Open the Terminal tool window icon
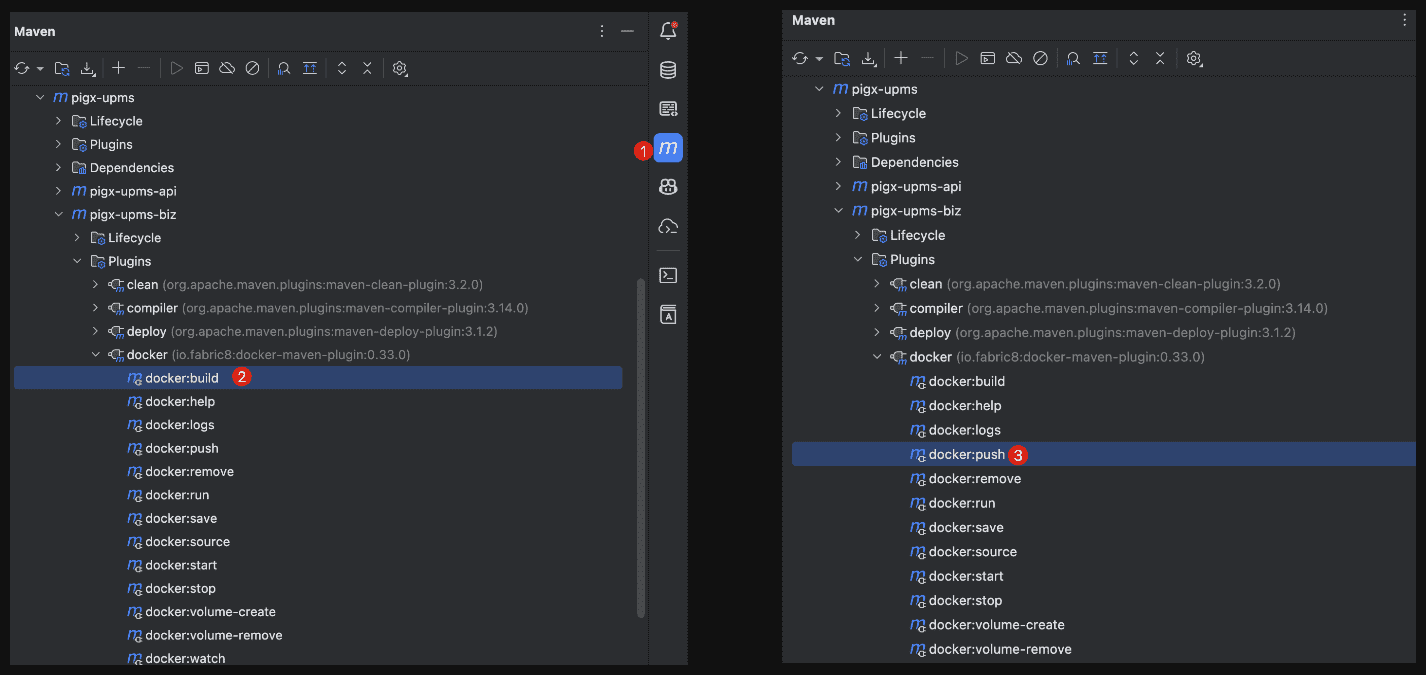 click(x=668, y=275)
